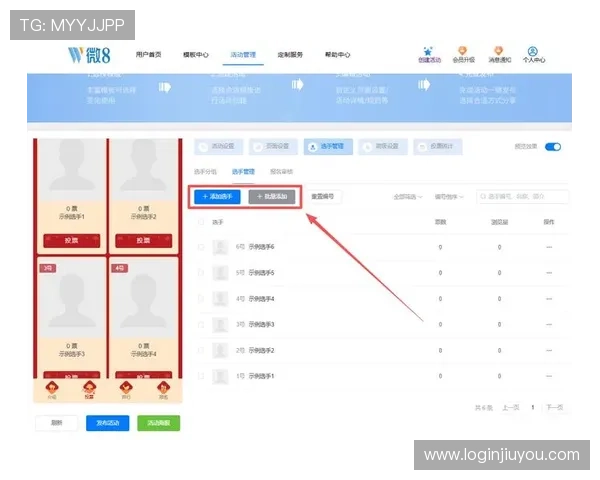This screenshot has height=480, width=600.
Task: Click blue 添加选手 button
Action: (217, 197)
